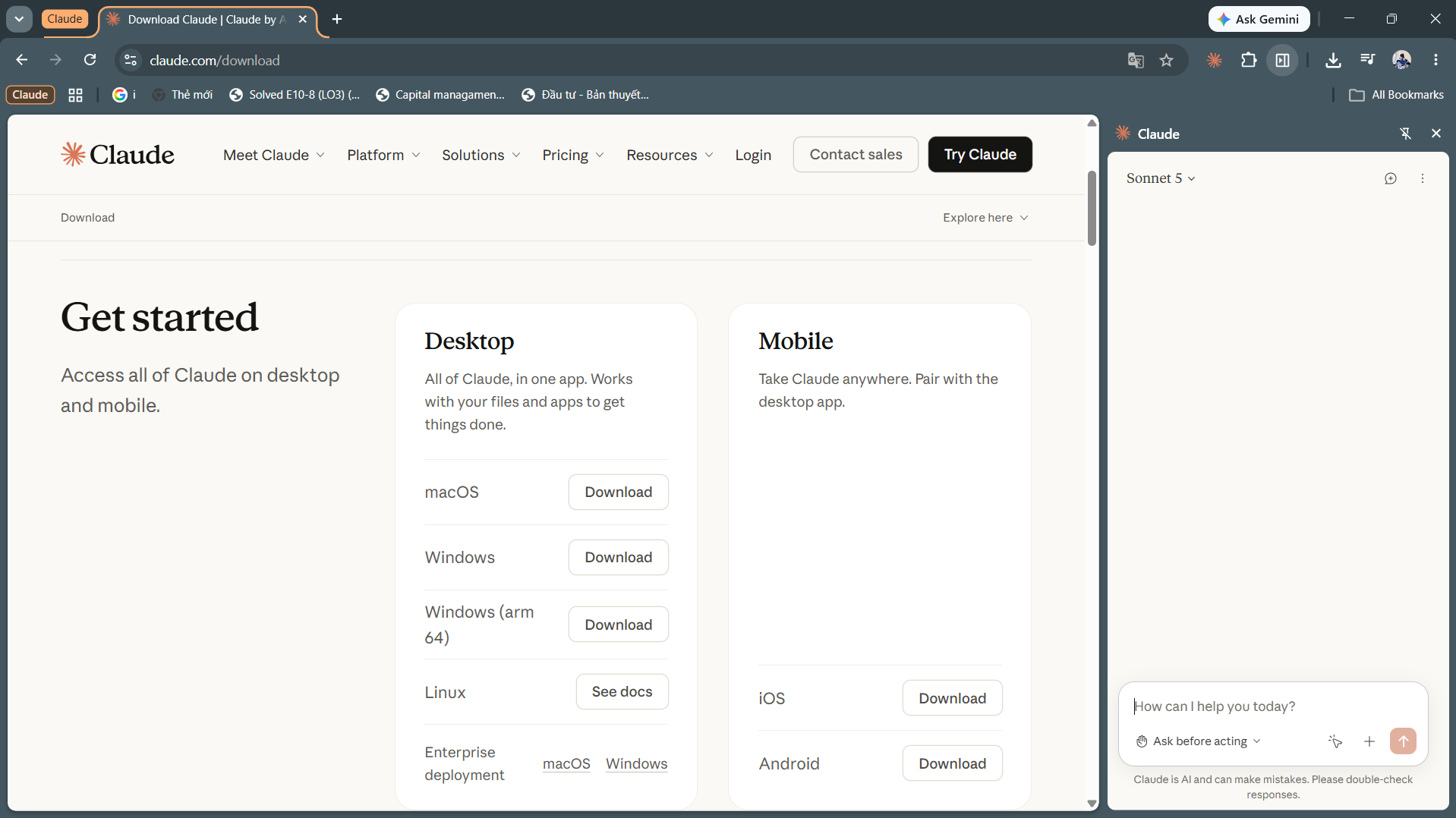Start a new chat in Claude panel

point(1391,178)
